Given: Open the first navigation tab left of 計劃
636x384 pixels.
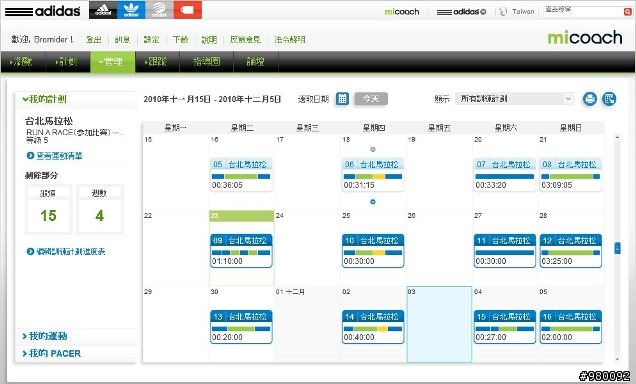Looking at the screenshot, I should coord(23,62).
